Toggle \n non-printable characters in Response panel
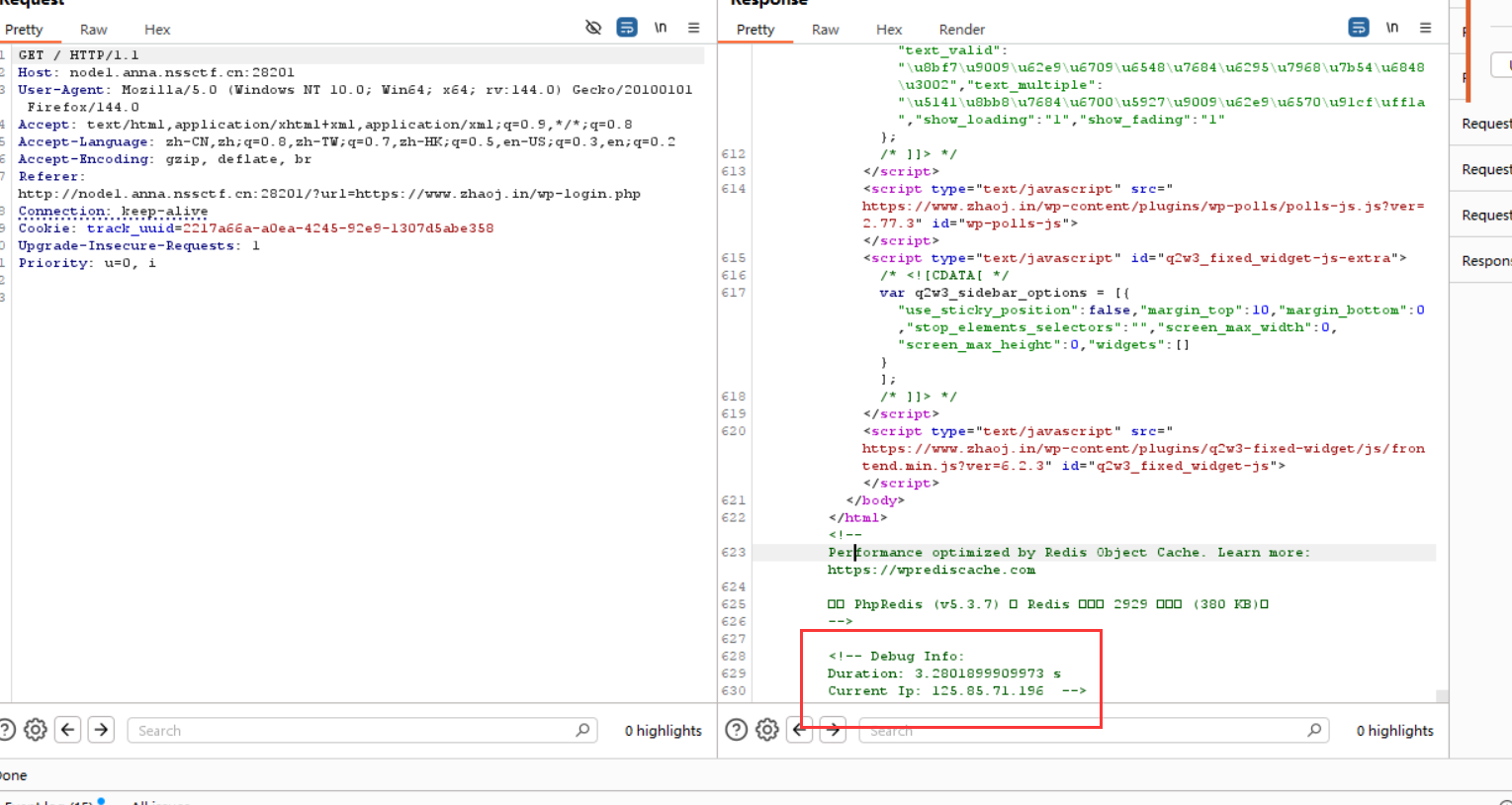Image resolution: width=1512 pixels, height=805 pixels. click(x=1392, y=28)
